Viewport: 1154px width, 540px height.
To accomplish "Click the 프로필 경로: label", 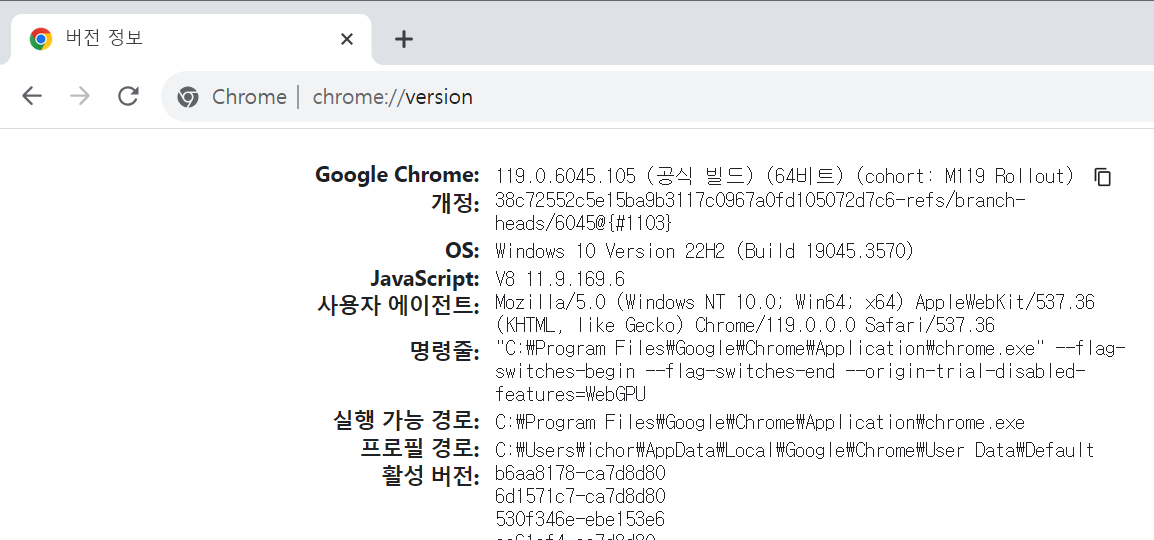I will coord(420,448).
